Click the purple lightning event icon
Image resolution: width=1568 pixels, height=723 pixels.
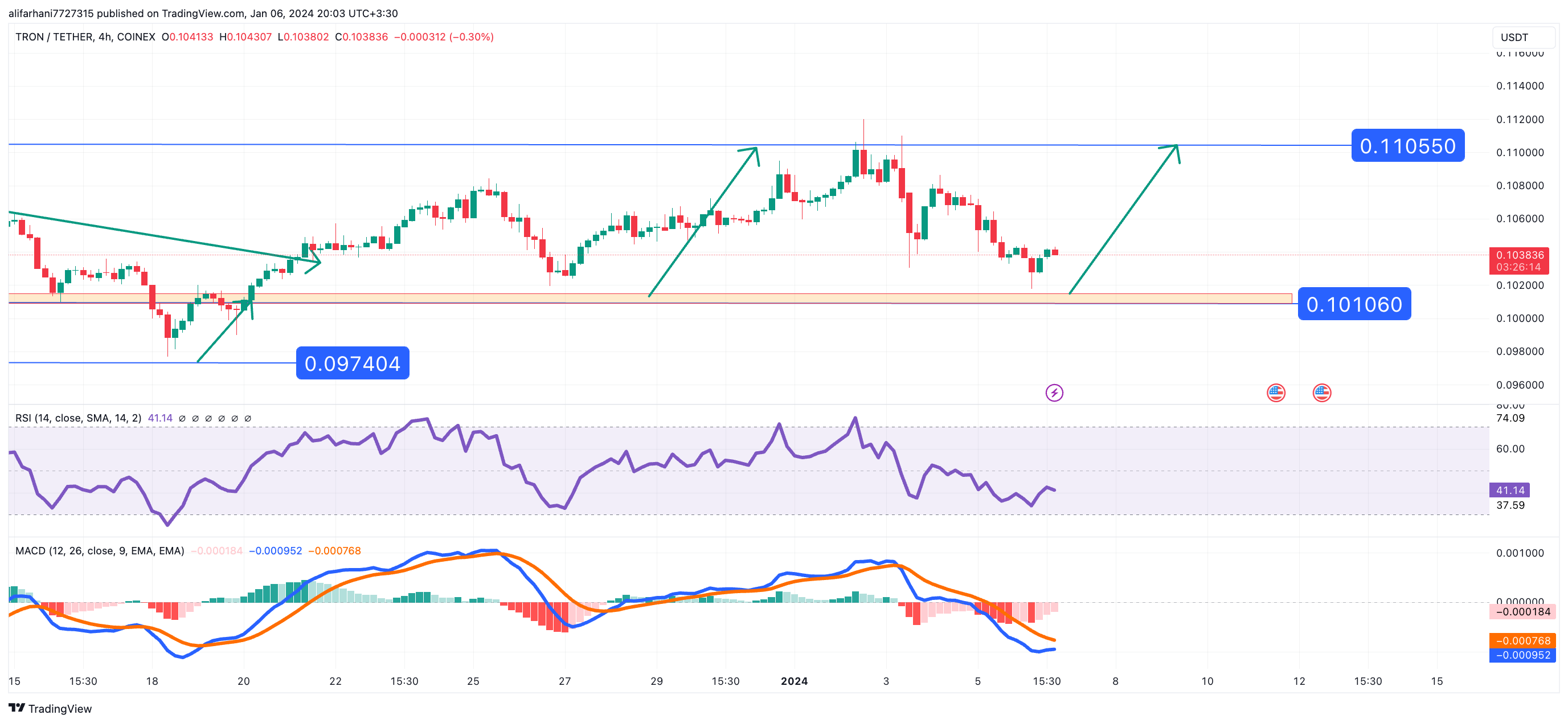[x=1054, y=393]
